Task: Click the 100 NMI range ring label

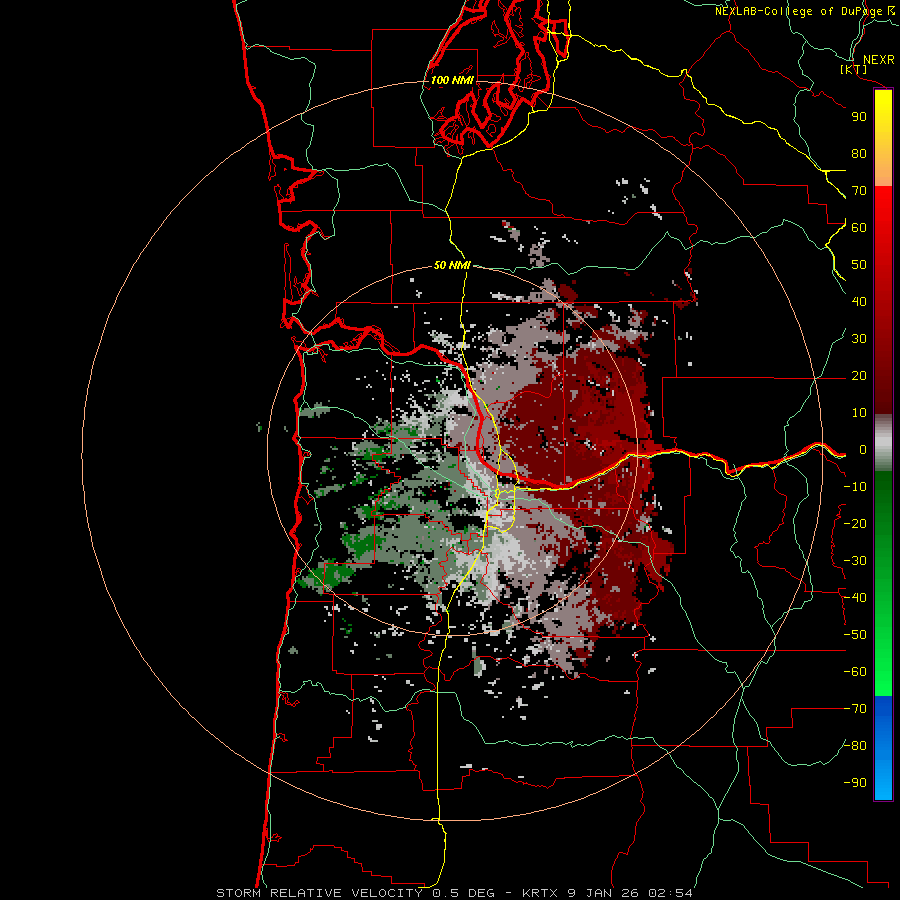Action: [x=452, y=80]
